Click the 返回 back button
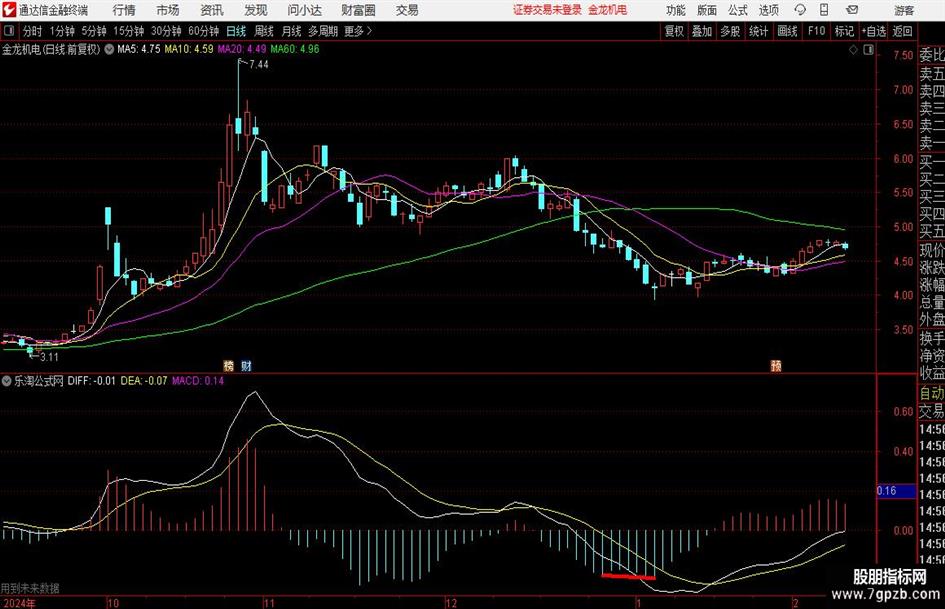 coord(902,31)
